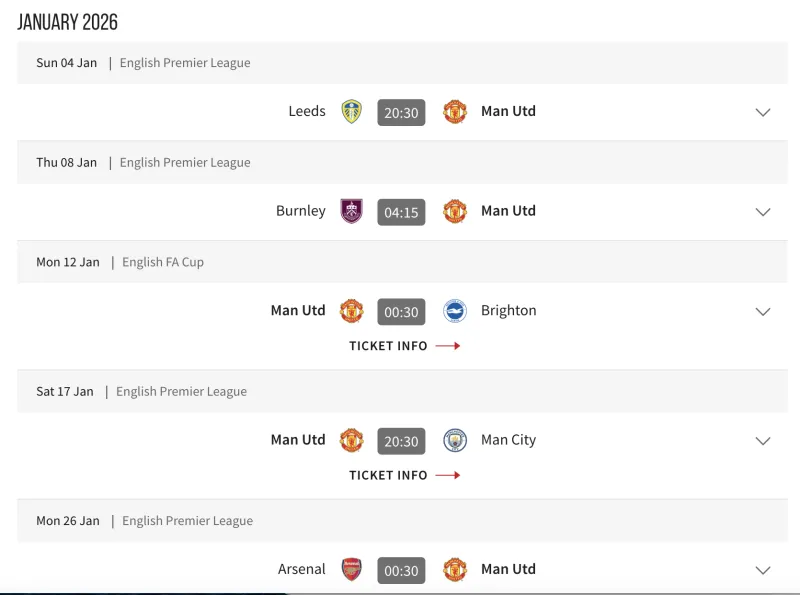The image size is (800, 595).
Task: Click the Brighton club crest
Action: [455, 311]
